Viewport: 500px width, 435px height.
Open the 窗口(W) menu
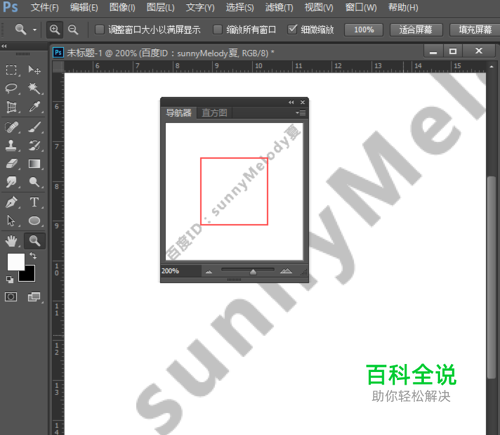coord(361,8)
